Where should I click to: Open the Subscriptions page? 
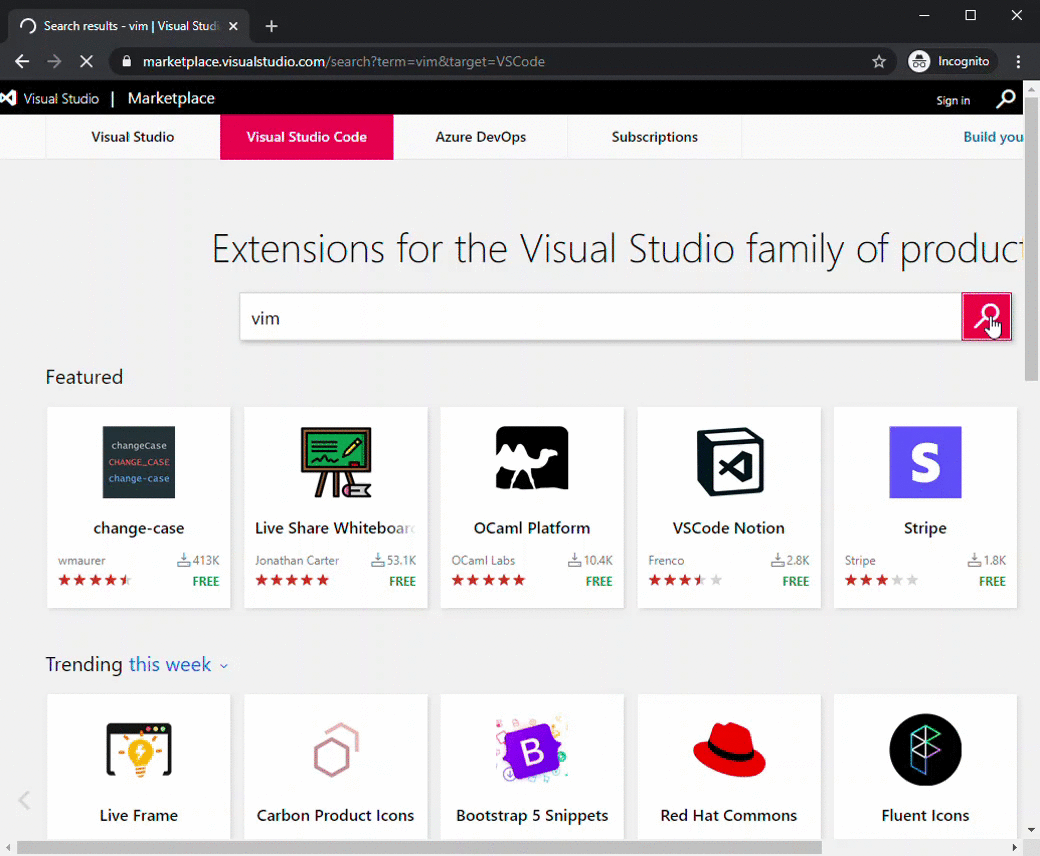654,137
